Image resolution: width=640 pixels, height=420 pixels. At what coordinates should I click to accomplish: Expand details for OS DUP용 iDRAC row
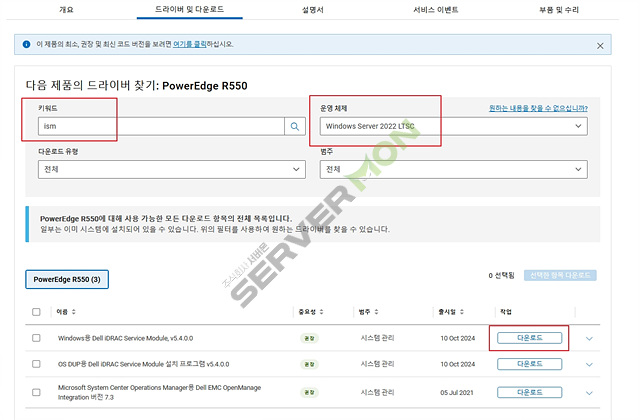[x=589, y=364]
